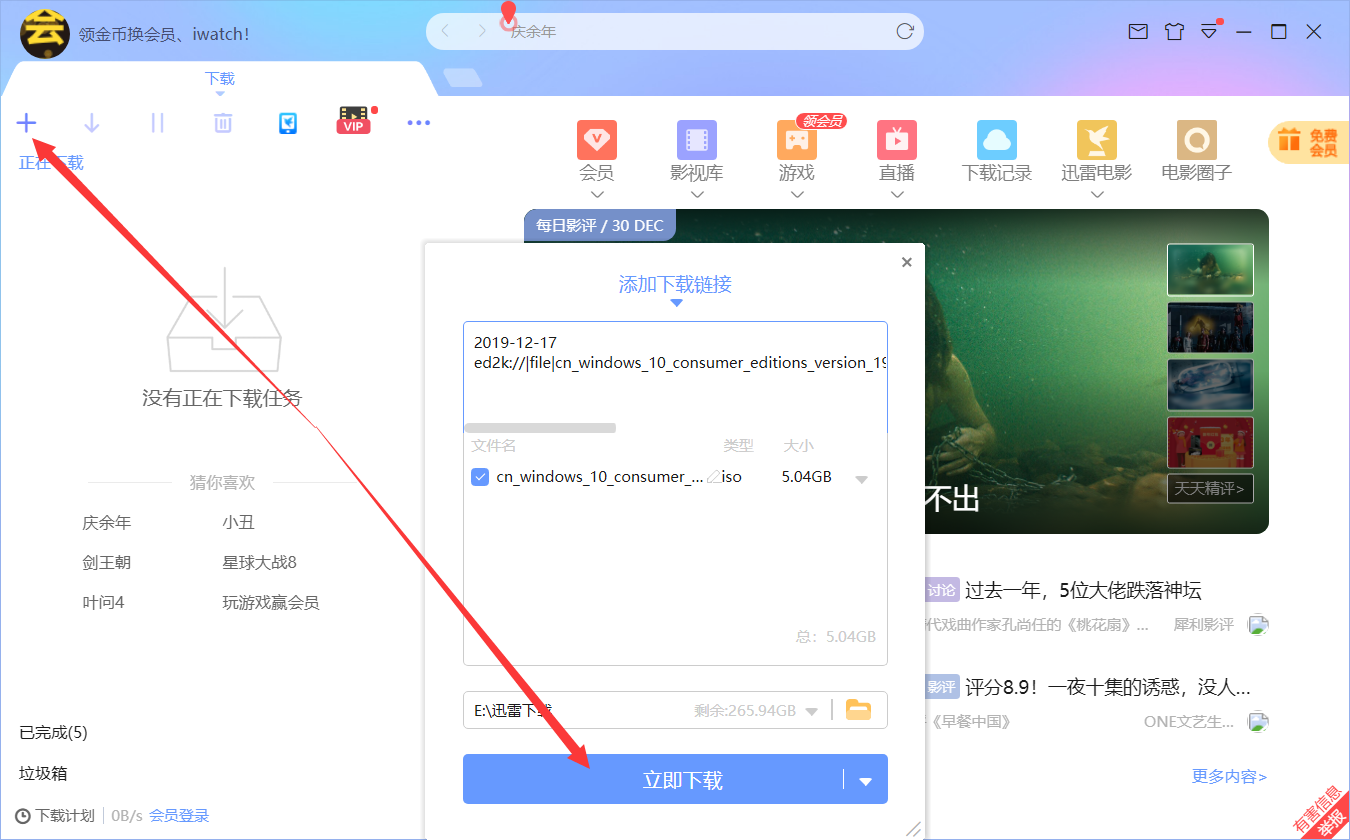Select the 下载 tab
The height and width of the screenshot is (840, 1350).
point(220,79)
